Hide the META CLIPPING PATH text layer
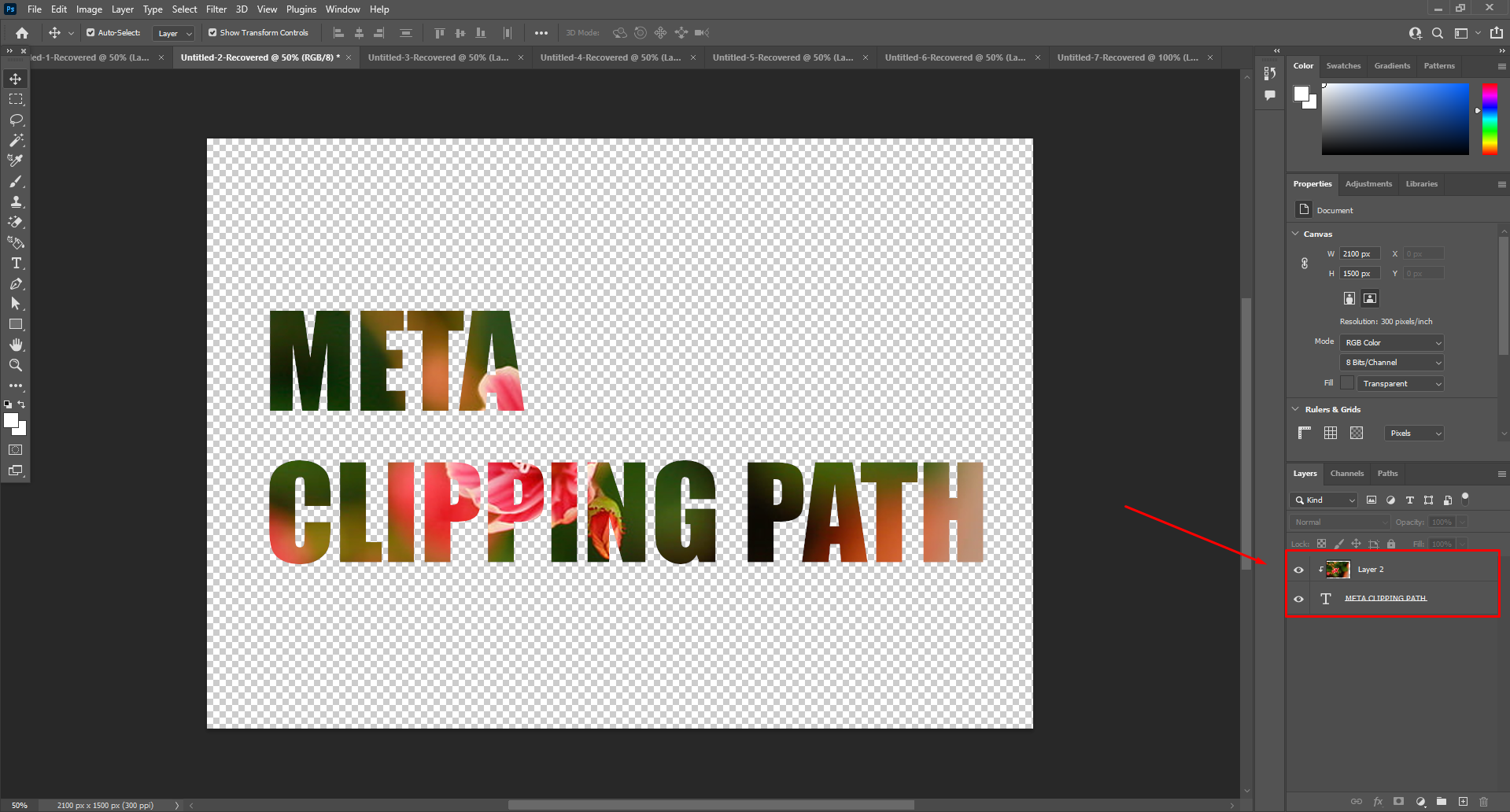Screen dimensions: 1510x812 point(1298,598)
